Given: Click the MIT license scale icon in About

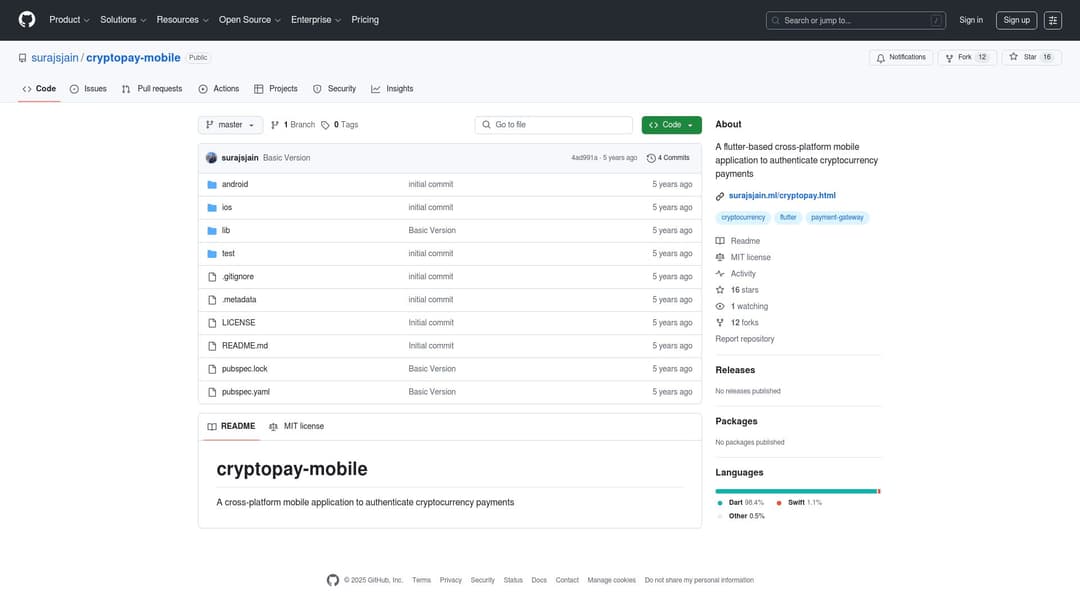Looking at the screenshot, I should pos(720,258).
